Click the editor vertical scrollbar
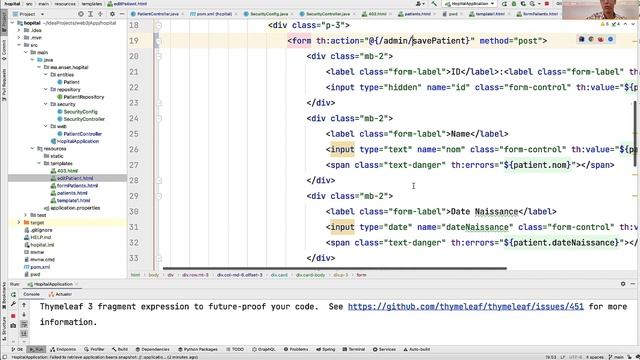 pos(635,133)
